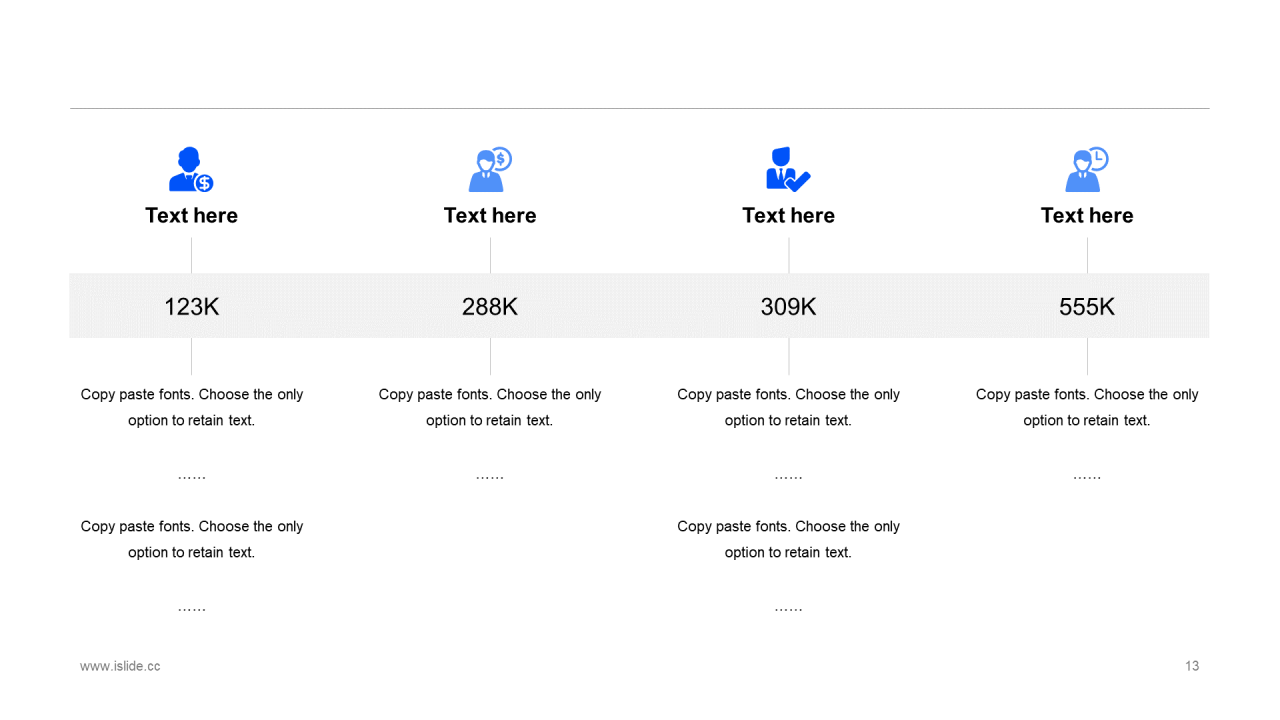Click the 555K value text

(x=1087, y=307)
